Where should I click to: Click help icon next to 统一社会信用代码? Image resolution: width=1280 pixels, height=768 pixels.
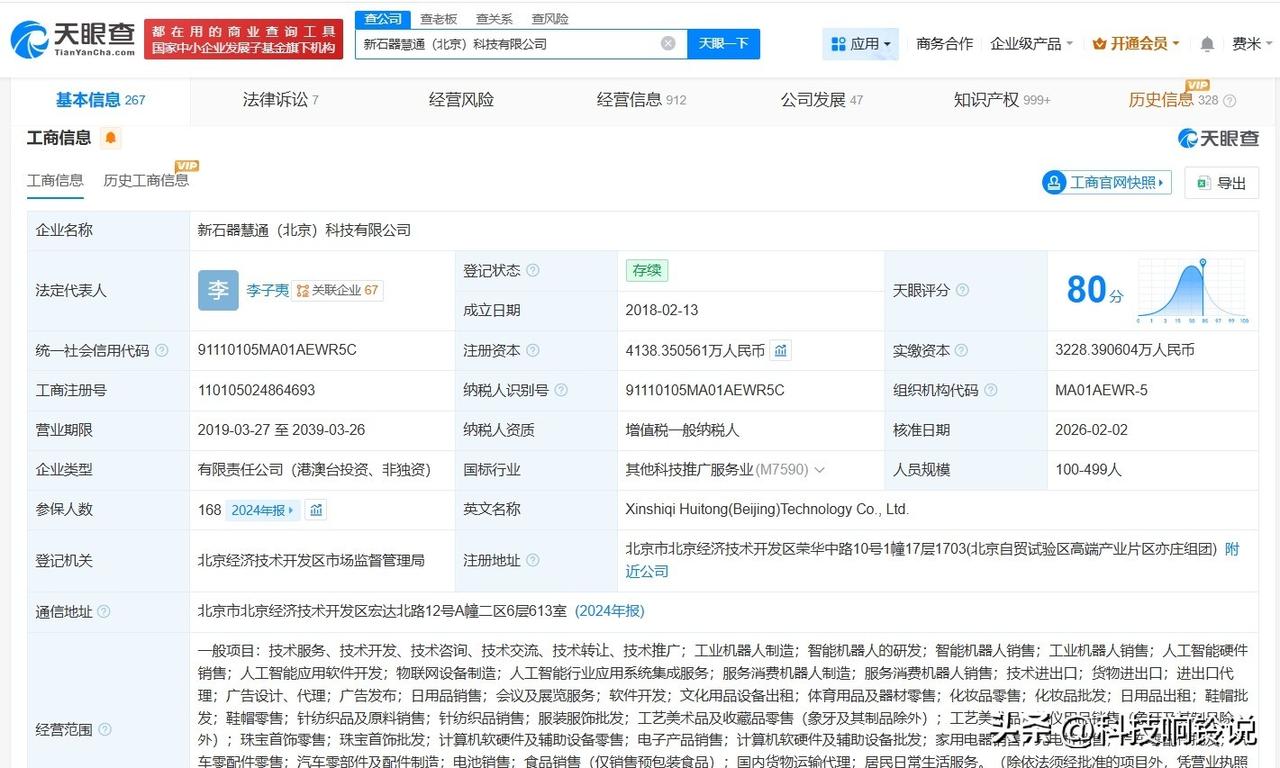click(162, 350)
